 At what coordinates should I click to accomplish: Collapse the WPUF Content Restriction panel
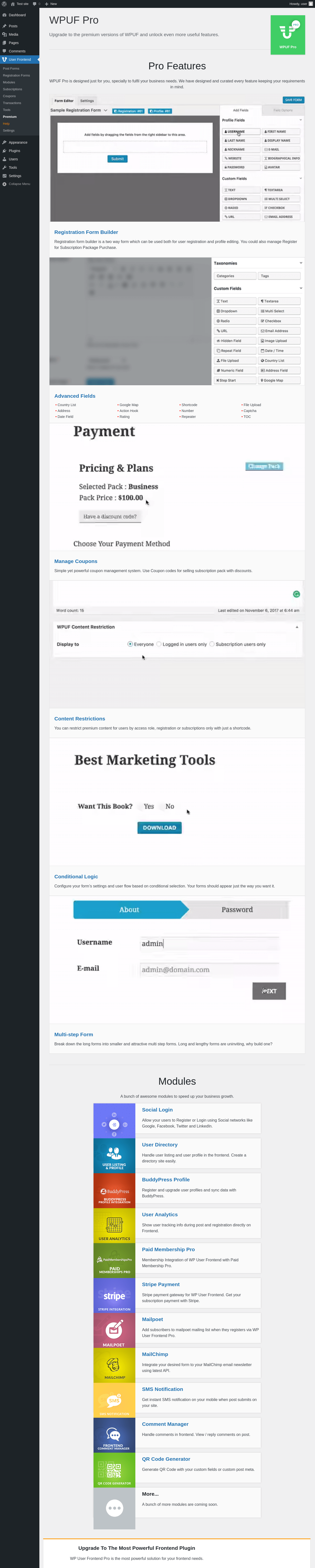click(297, 627)
